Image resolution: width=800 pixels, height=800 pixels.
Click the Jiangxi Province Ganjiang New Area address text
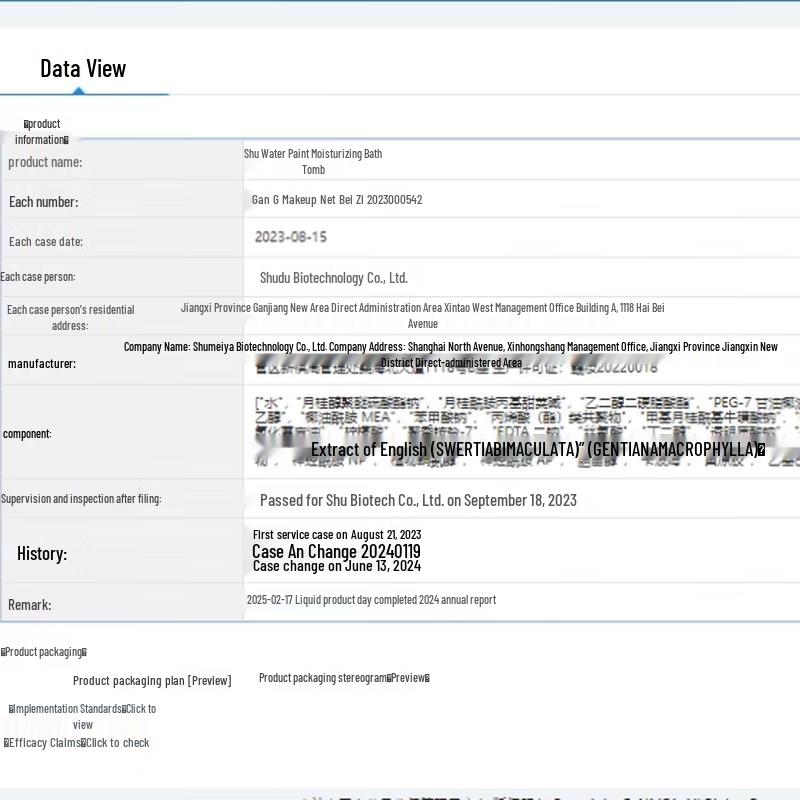(422, 315)
